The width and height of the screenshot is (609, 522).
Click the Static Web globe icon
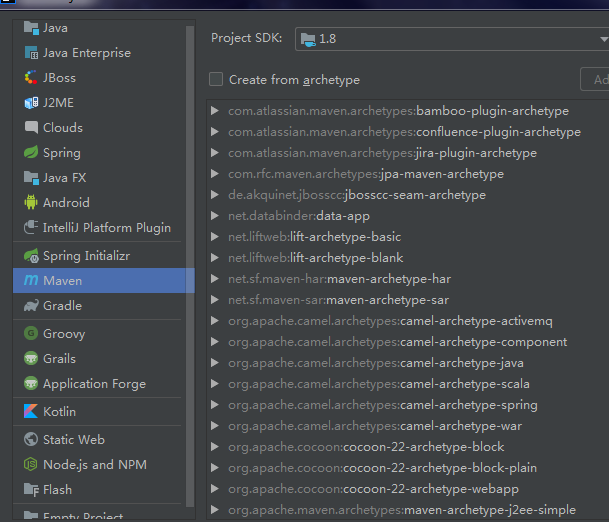click(31, 439)
